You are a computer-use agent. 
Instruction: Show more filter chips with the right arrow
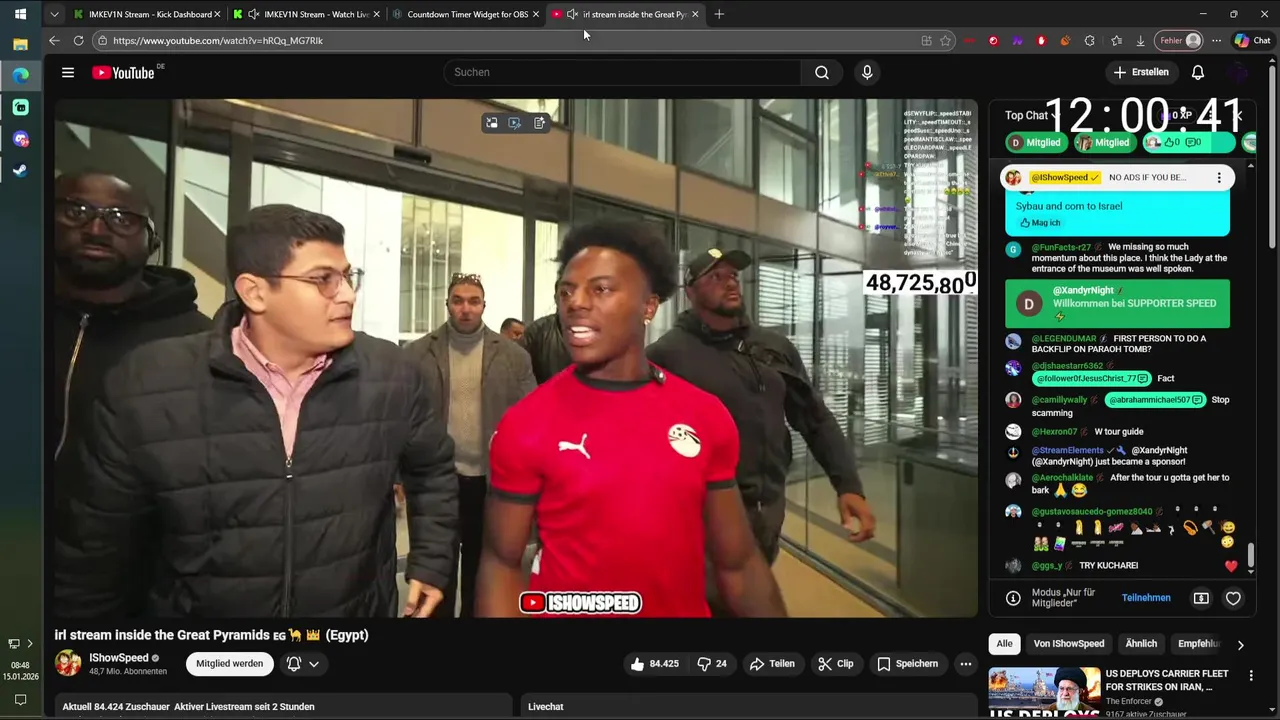point(1240,645)
